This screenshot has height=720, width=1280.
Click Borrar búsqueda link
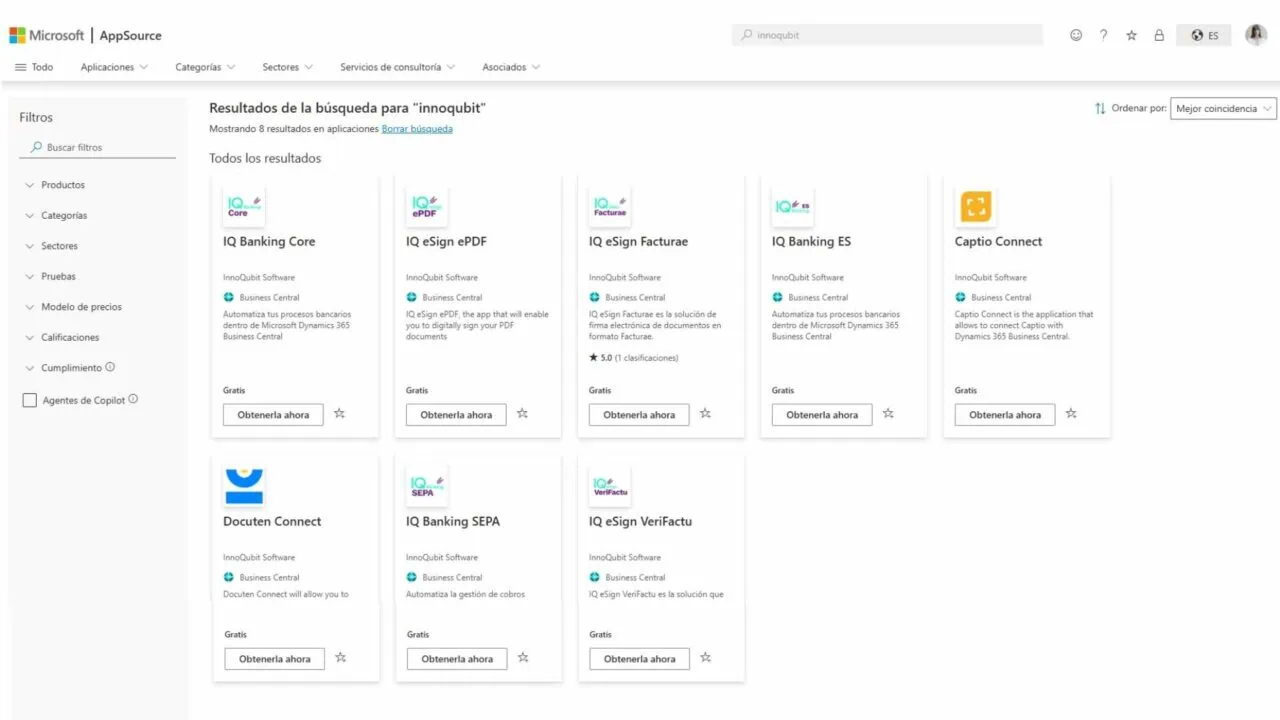point(417,129)
